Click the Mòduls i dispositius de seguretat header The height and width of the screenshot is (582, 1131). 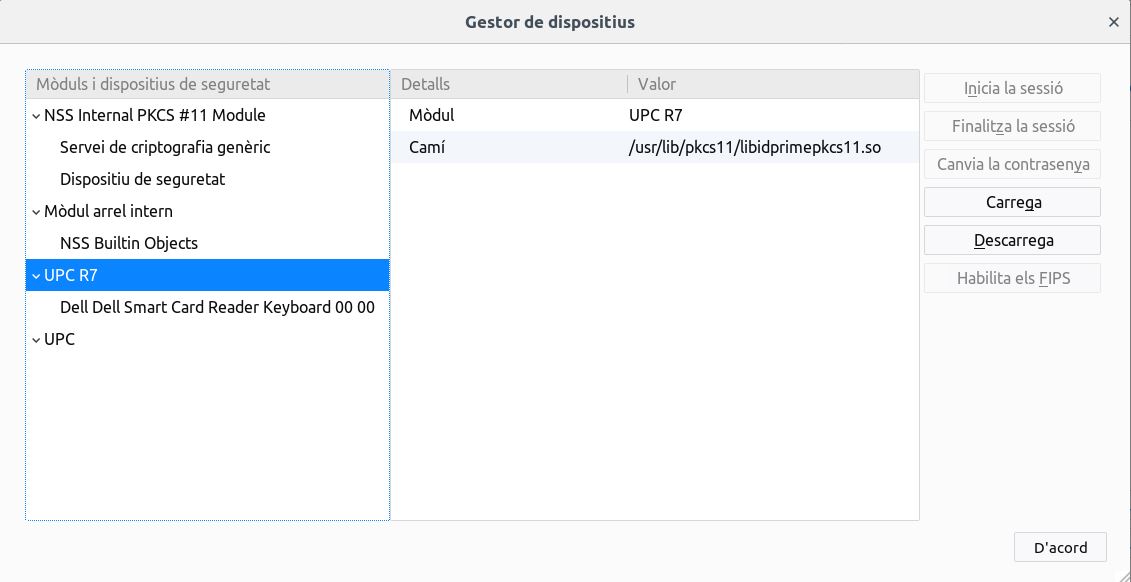click(207, 84)
